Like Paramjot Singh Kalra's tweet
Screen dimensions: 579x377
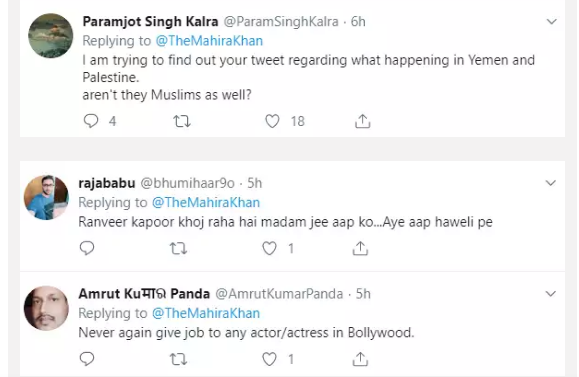coord(272,121)
